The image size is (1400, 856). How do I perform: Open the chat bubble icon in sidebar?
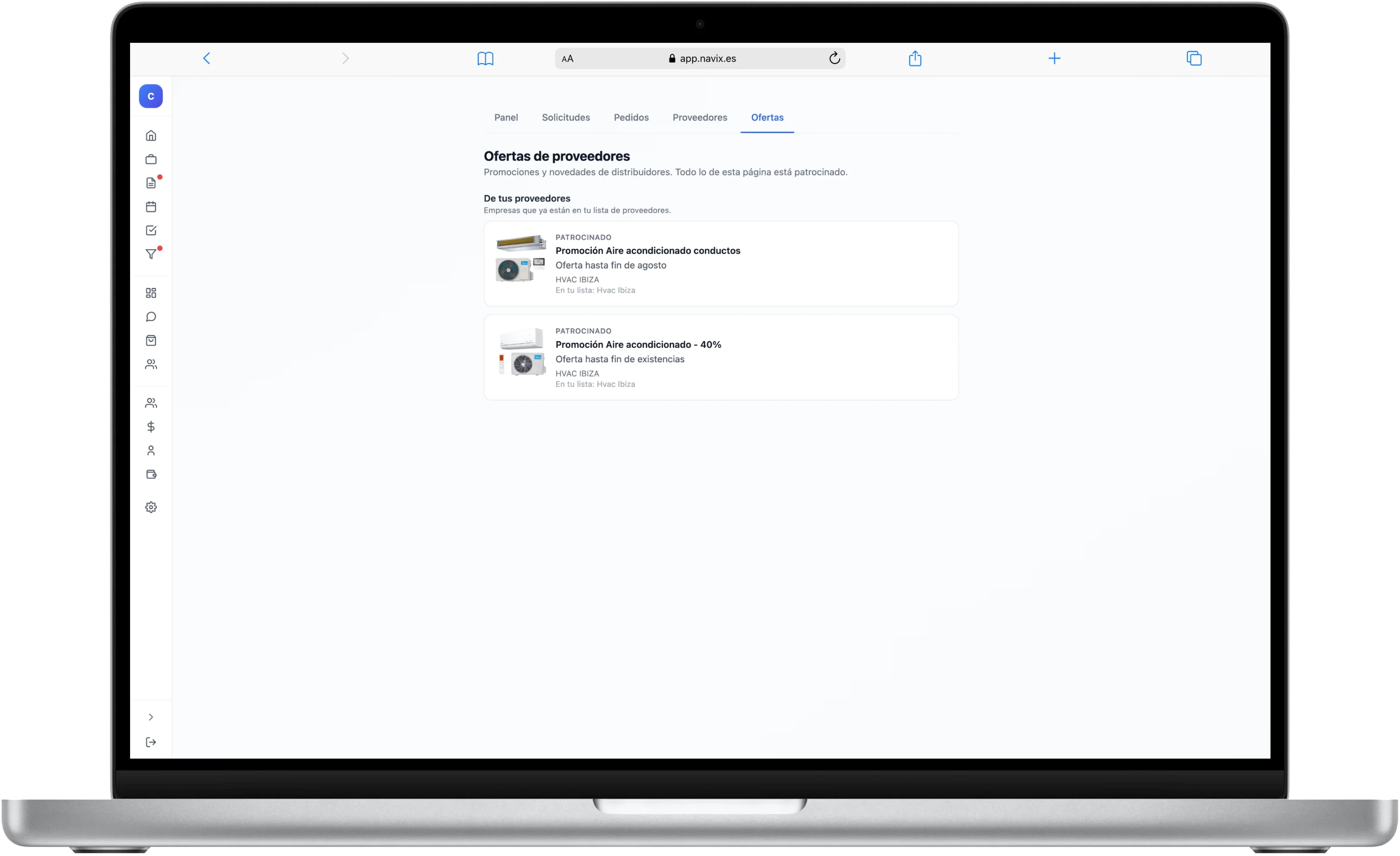151,317
